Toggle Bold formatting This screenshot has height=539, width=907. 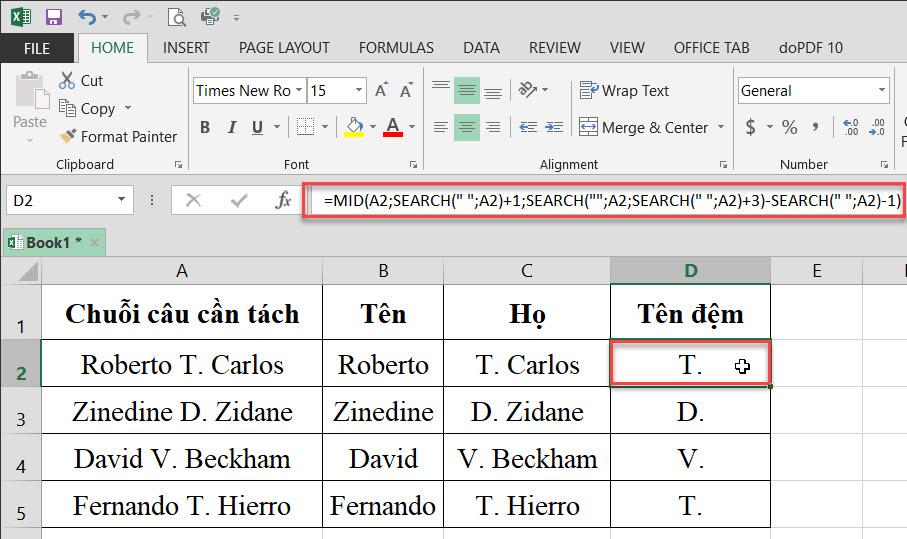[x=205, y=127]
